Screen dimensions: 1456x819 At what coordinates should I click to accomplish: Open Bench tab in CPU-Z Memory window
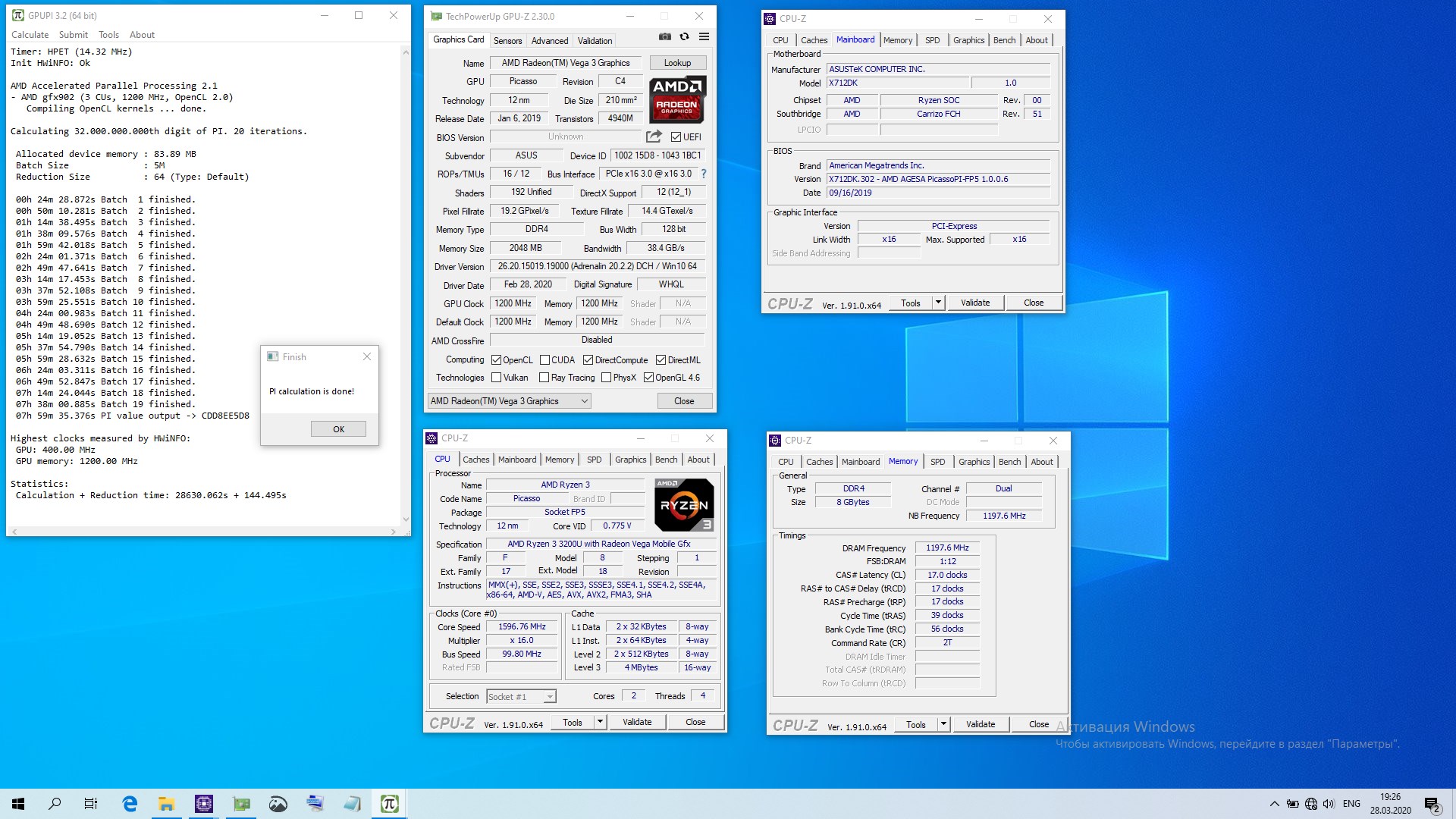tap(1009, 462)
